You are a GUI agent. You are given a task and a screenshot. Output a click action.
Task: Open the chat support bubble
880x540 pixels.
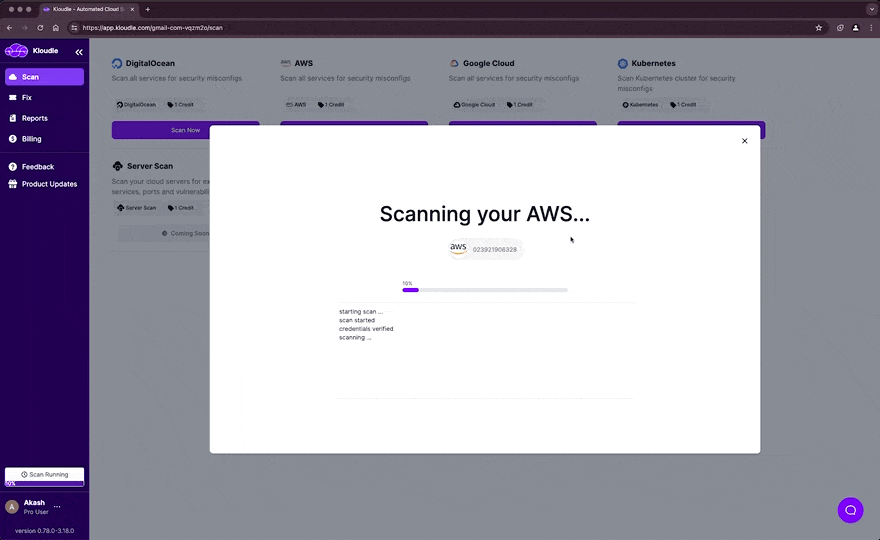(x=850, y=510)
